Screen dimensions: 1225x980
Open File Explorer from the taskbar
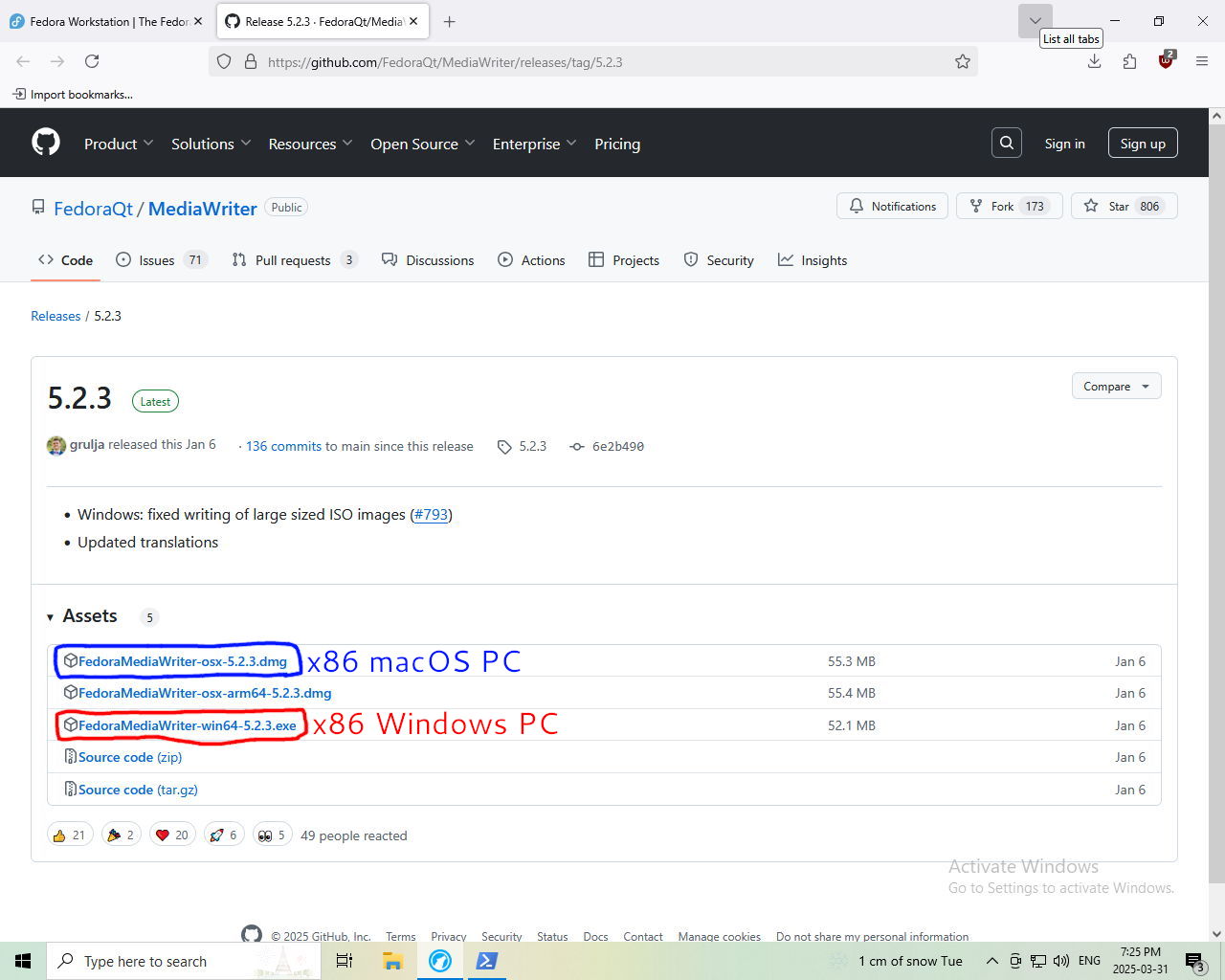[392, 961]
